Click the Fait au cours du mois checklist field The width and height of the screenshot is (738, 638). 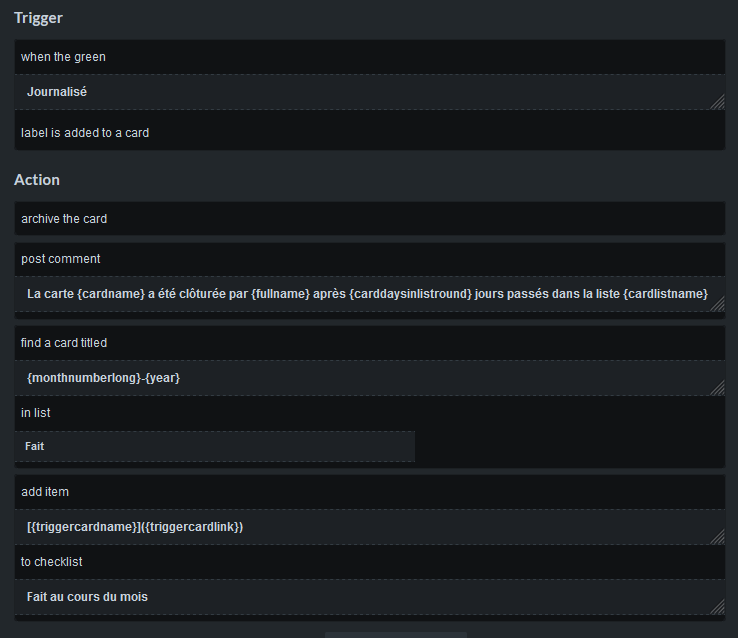click(x=369, y=597)
